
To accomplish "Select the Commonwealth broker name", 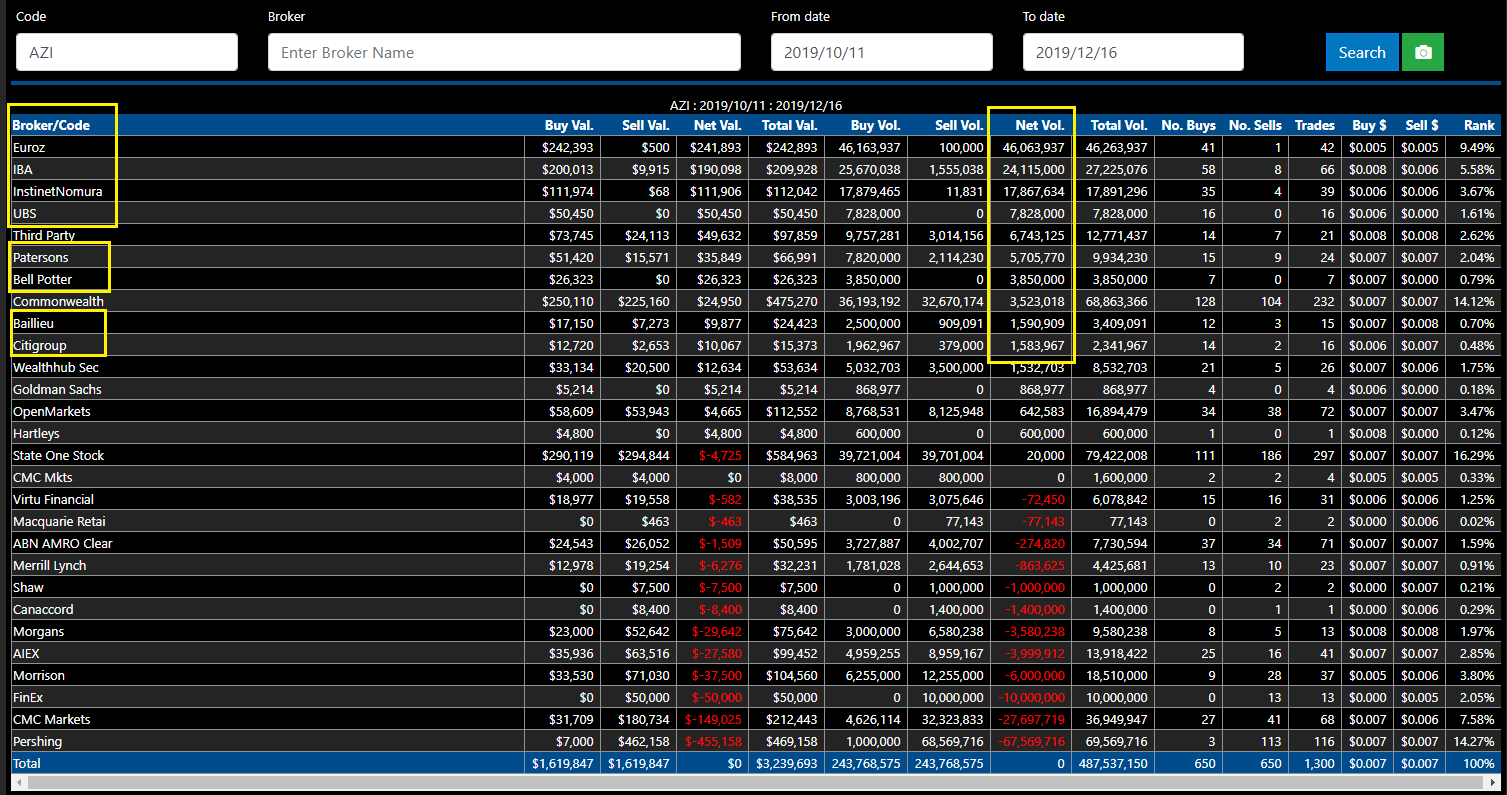I will click(x=58, y=301).
